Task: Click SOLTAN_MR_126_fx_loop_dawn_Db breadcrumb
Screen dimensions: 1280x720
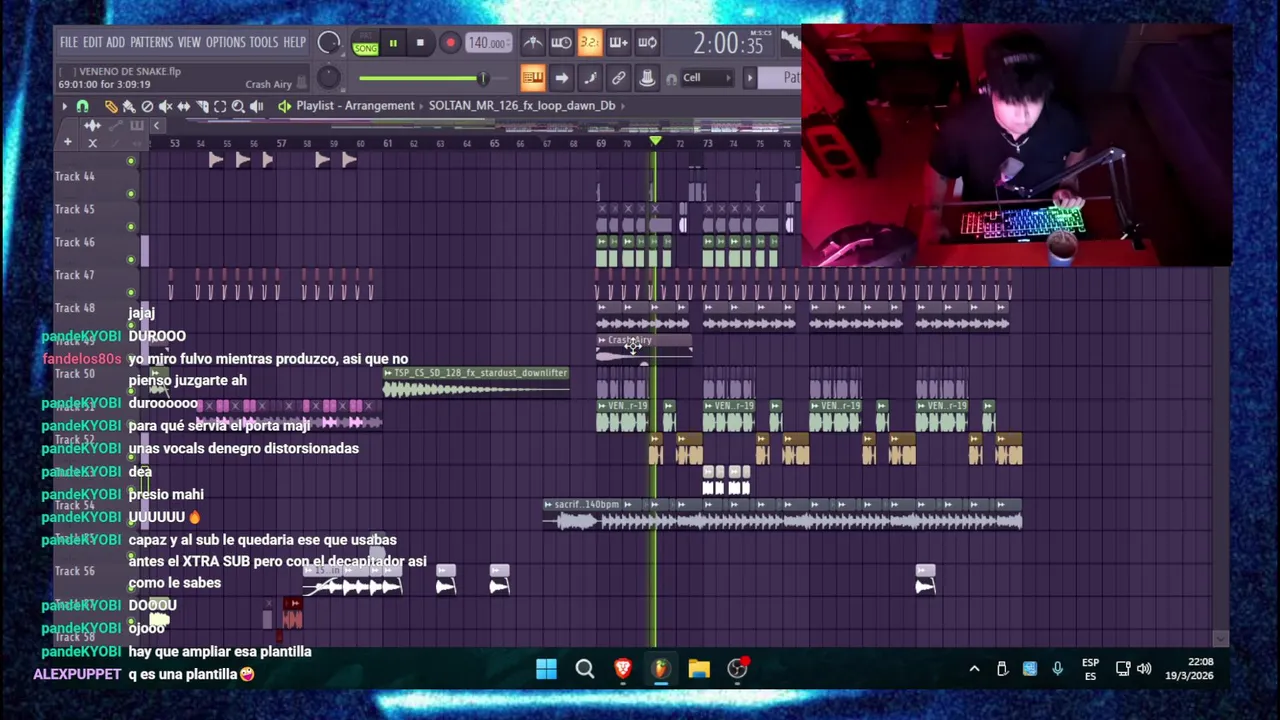Action: pos(522,105)
